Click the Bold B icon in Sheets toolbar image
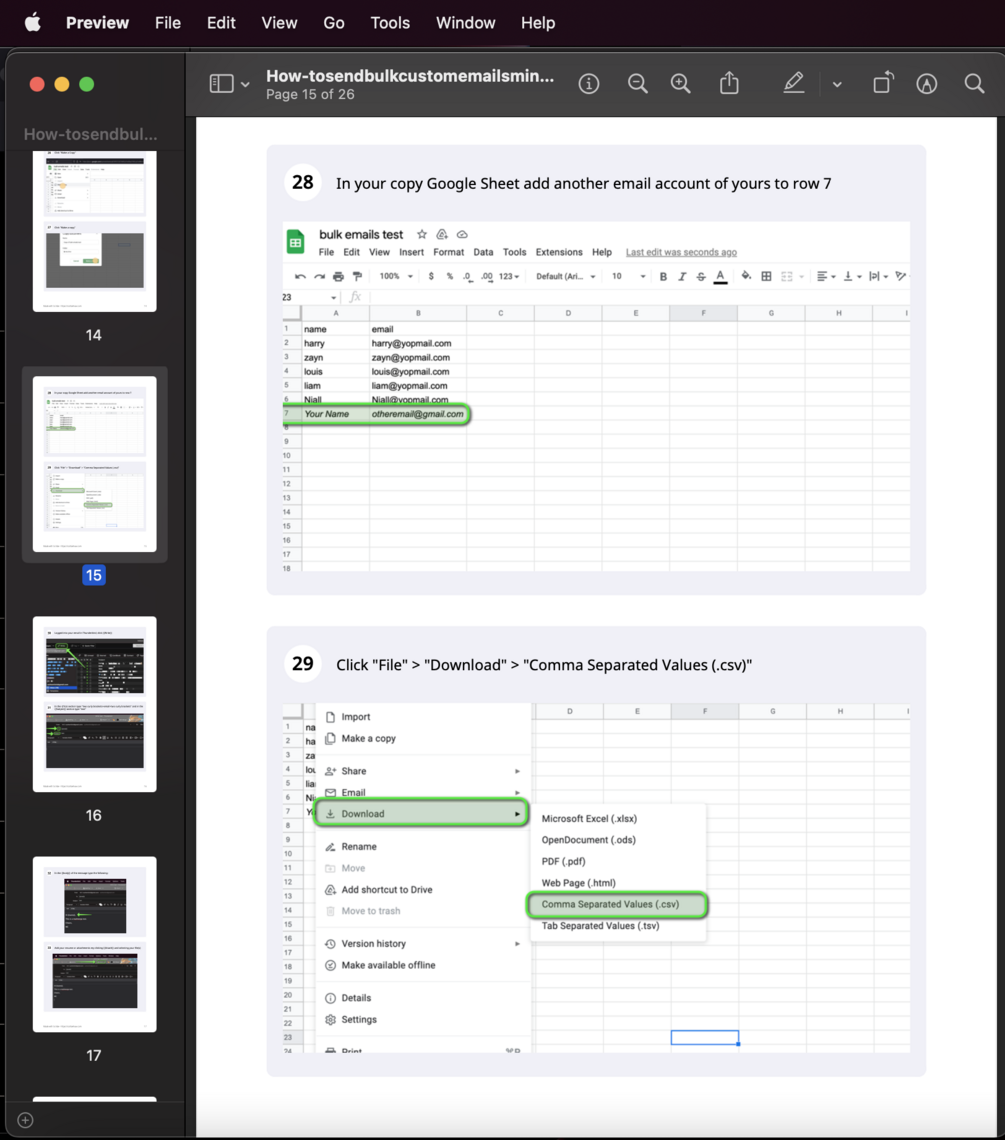1005x1140 pixels. point(663,276)
